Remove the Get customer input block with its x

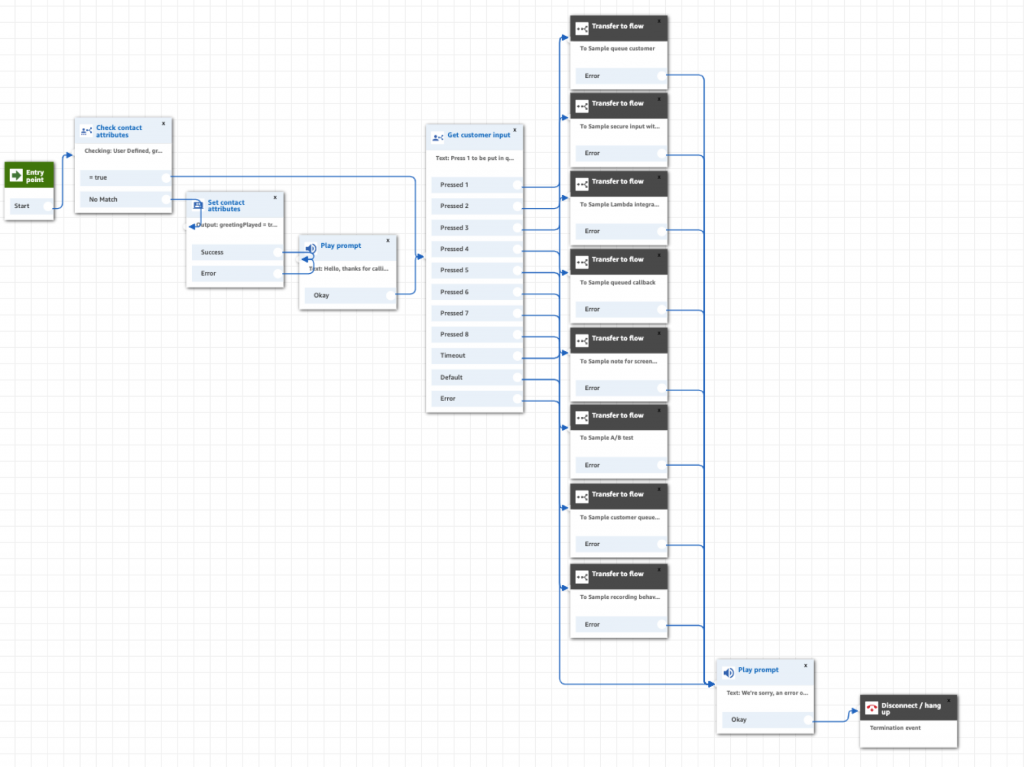(515, 129)
